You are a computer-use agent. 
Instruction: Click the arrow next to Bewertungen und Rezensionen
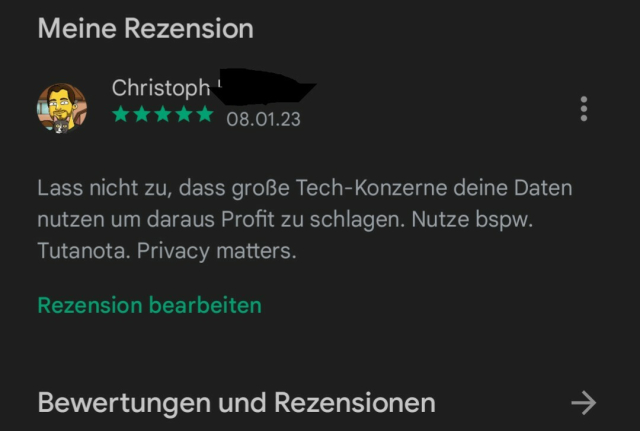tap(584, 403)
